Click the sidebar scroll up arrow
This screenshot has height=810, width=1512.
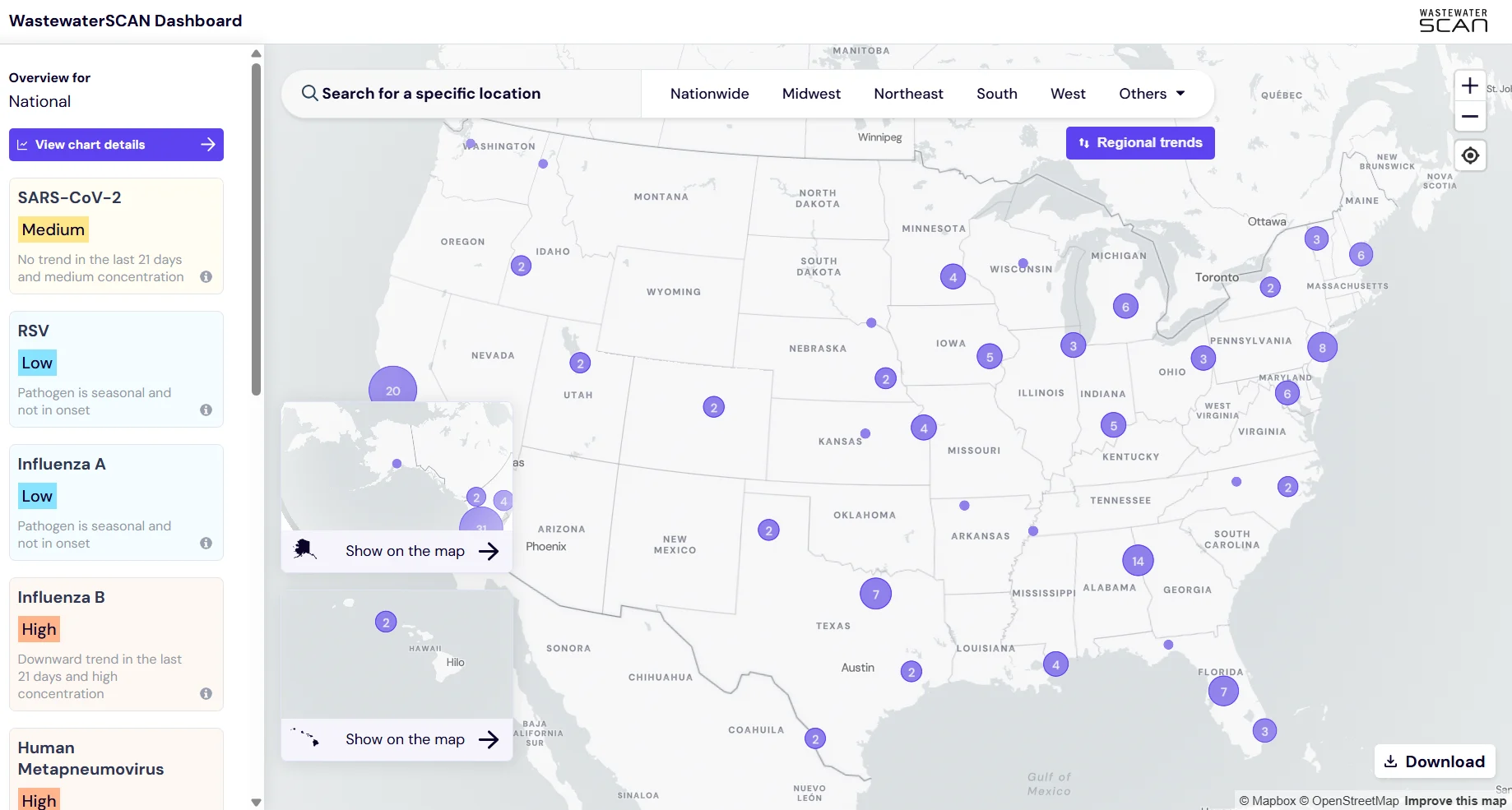click(256, 53)
